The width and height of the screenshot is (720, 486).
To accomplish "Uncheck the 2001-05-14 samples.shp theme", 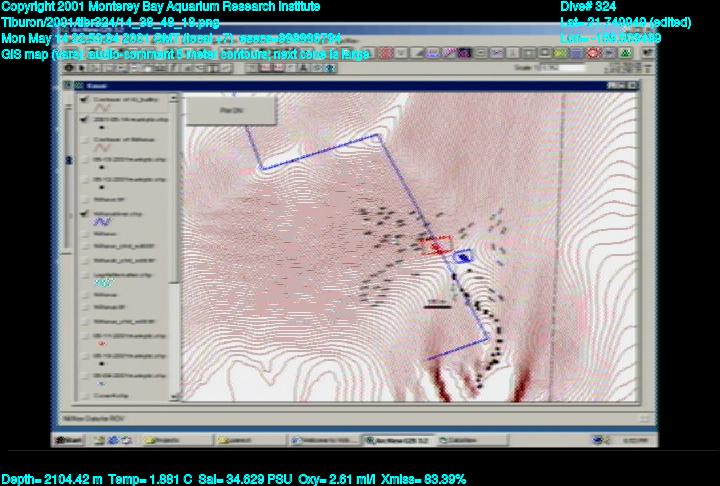I will (83, 118).
